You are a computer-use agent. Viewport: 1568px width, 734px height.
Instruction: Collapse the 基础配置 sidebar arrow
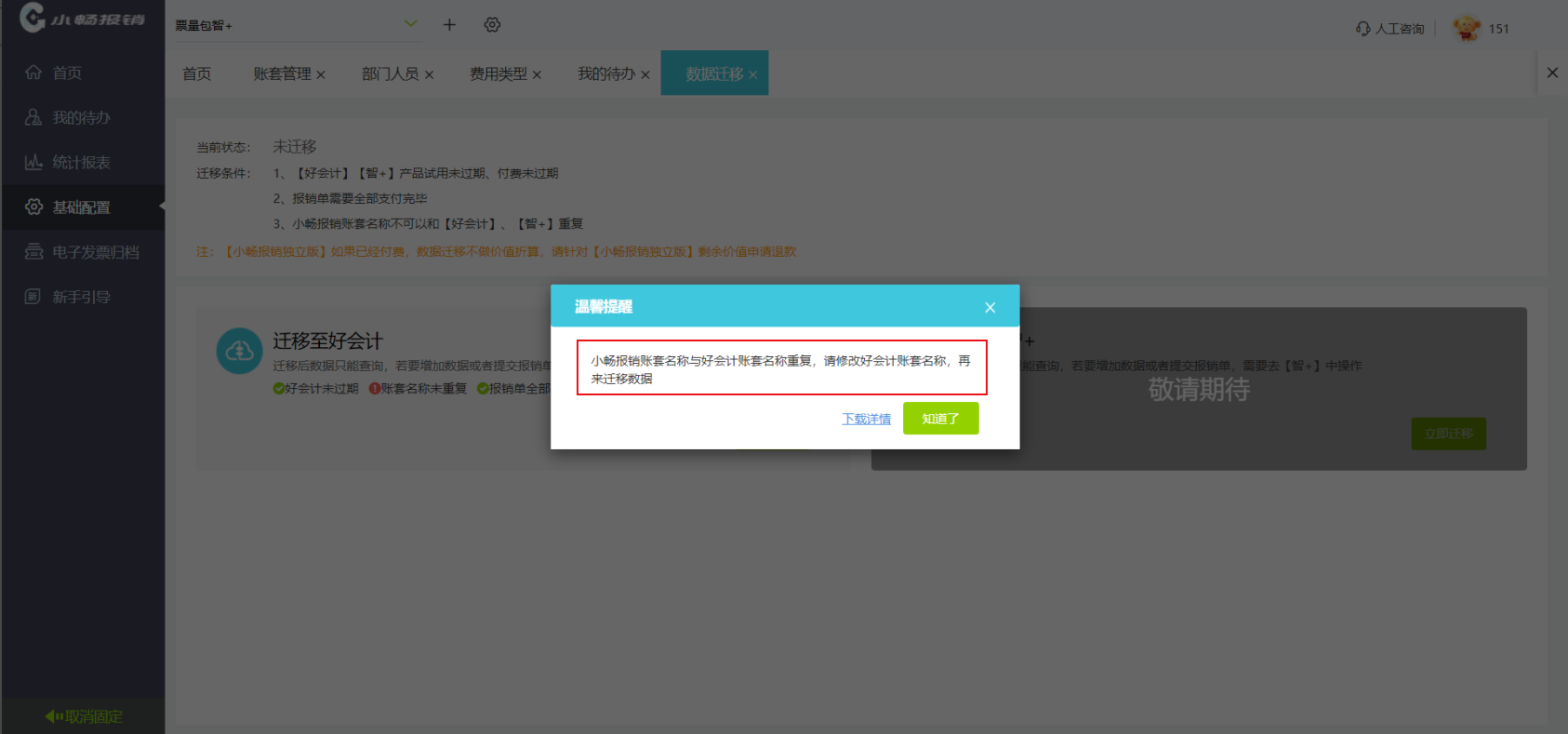(x=162, y=207)
